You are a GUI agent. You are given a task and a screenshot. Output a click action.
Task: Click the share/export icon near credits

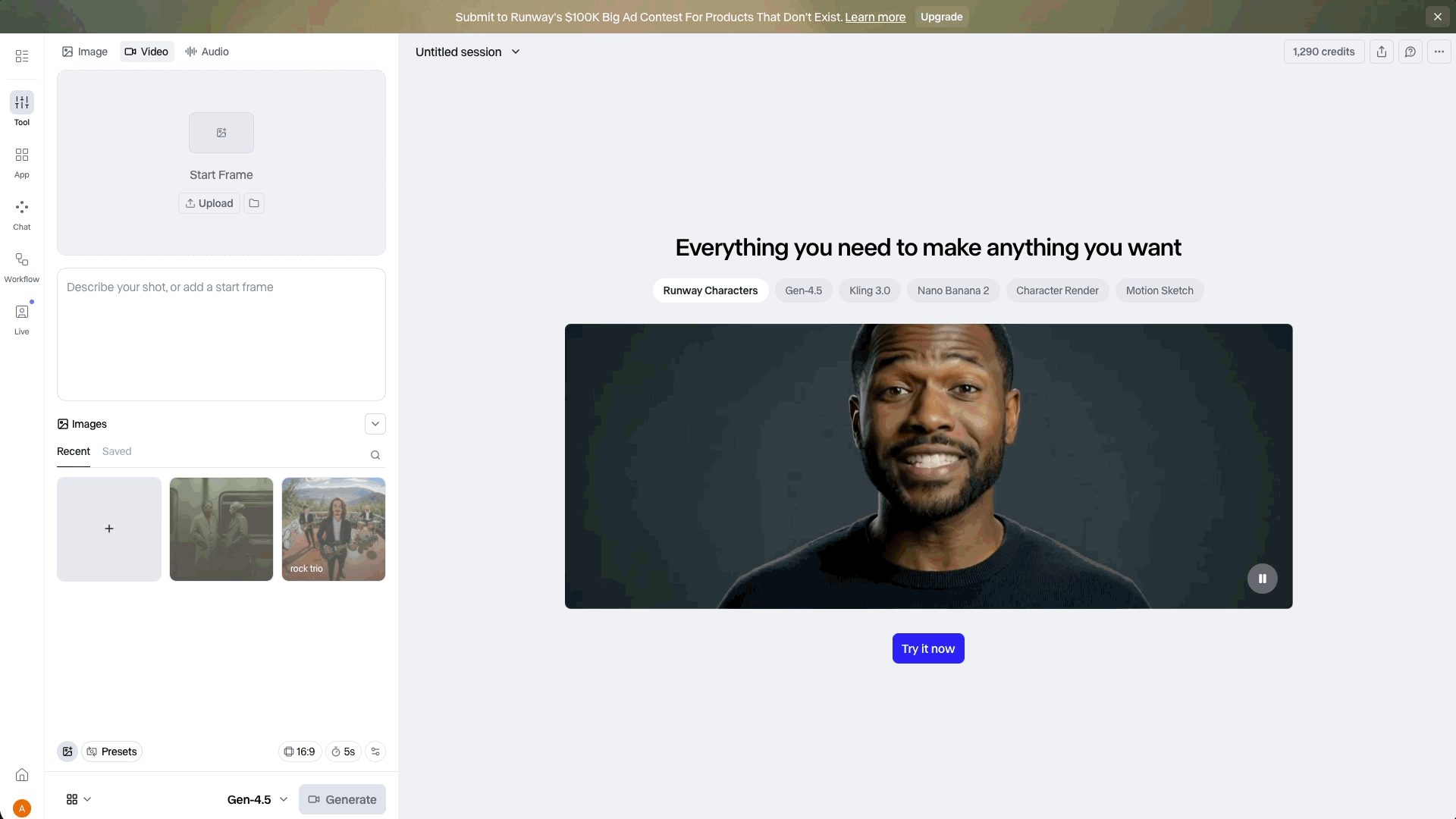pos(1381,52)
